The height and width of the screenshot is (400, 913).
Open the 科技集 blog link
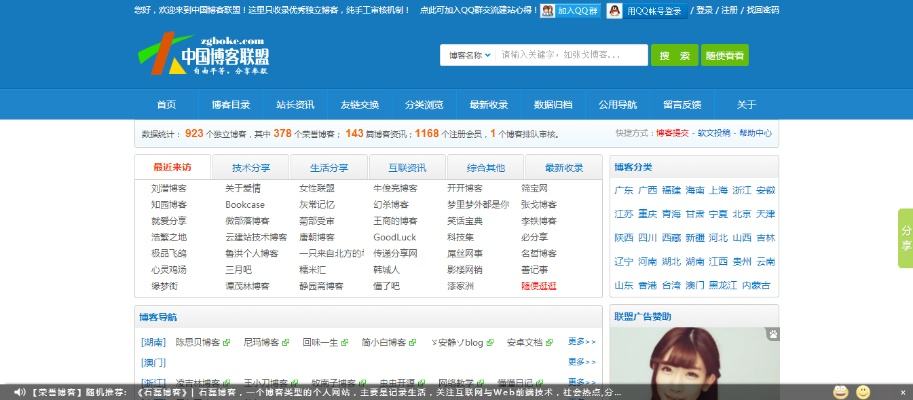461,238
